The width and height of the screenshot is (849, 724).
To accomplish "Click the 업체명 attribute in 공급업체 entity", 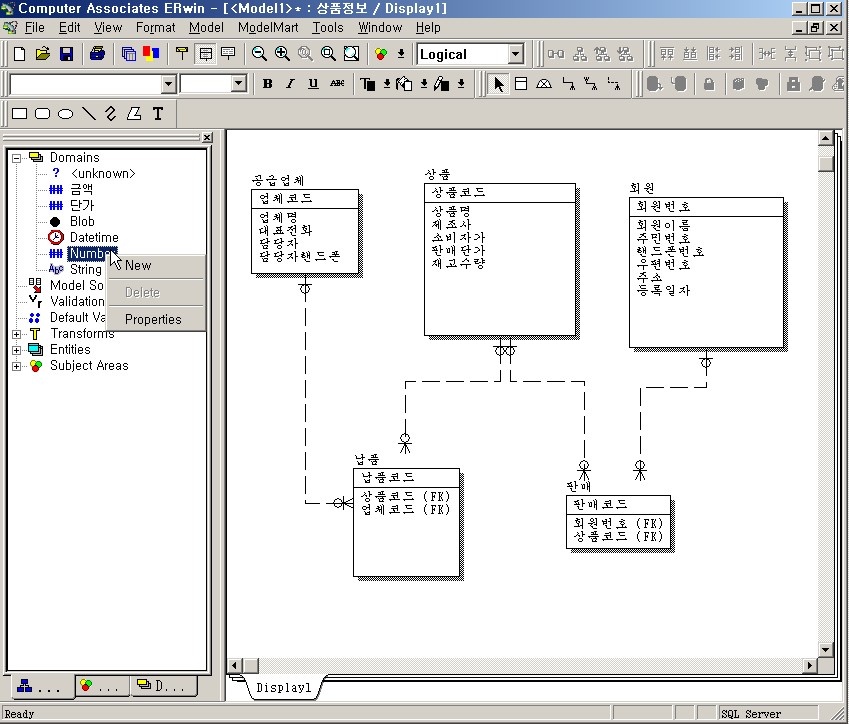I will pos(278,217).
